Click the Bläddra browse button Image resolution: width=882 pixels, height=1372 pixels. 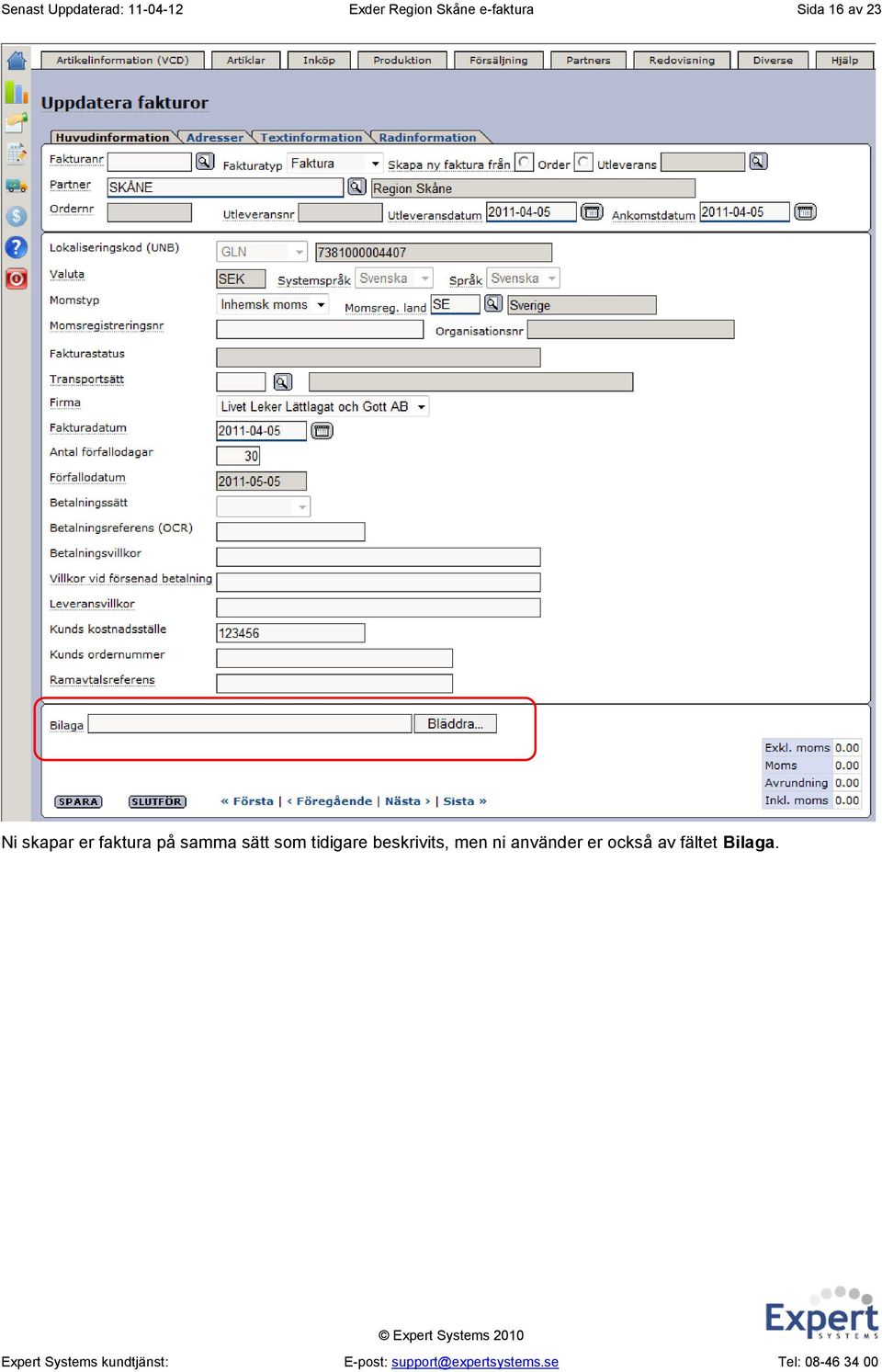coord(456,724)
